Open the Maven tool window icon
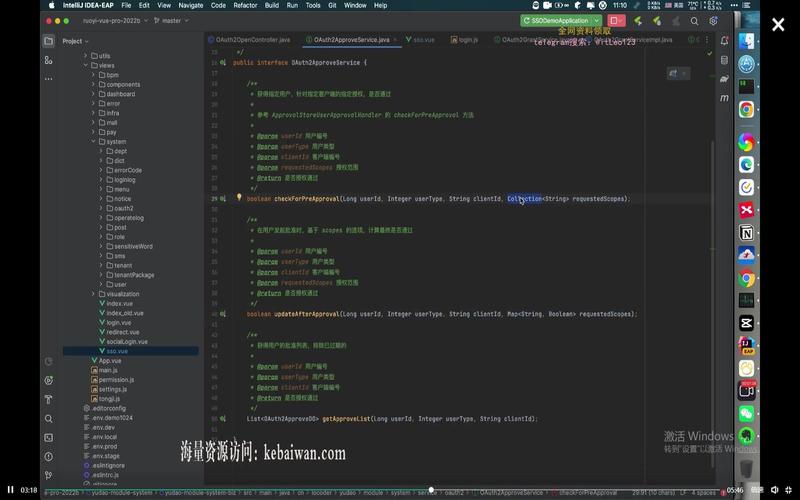The width and height of the screenshot is (800, 500). pos(724,97)
